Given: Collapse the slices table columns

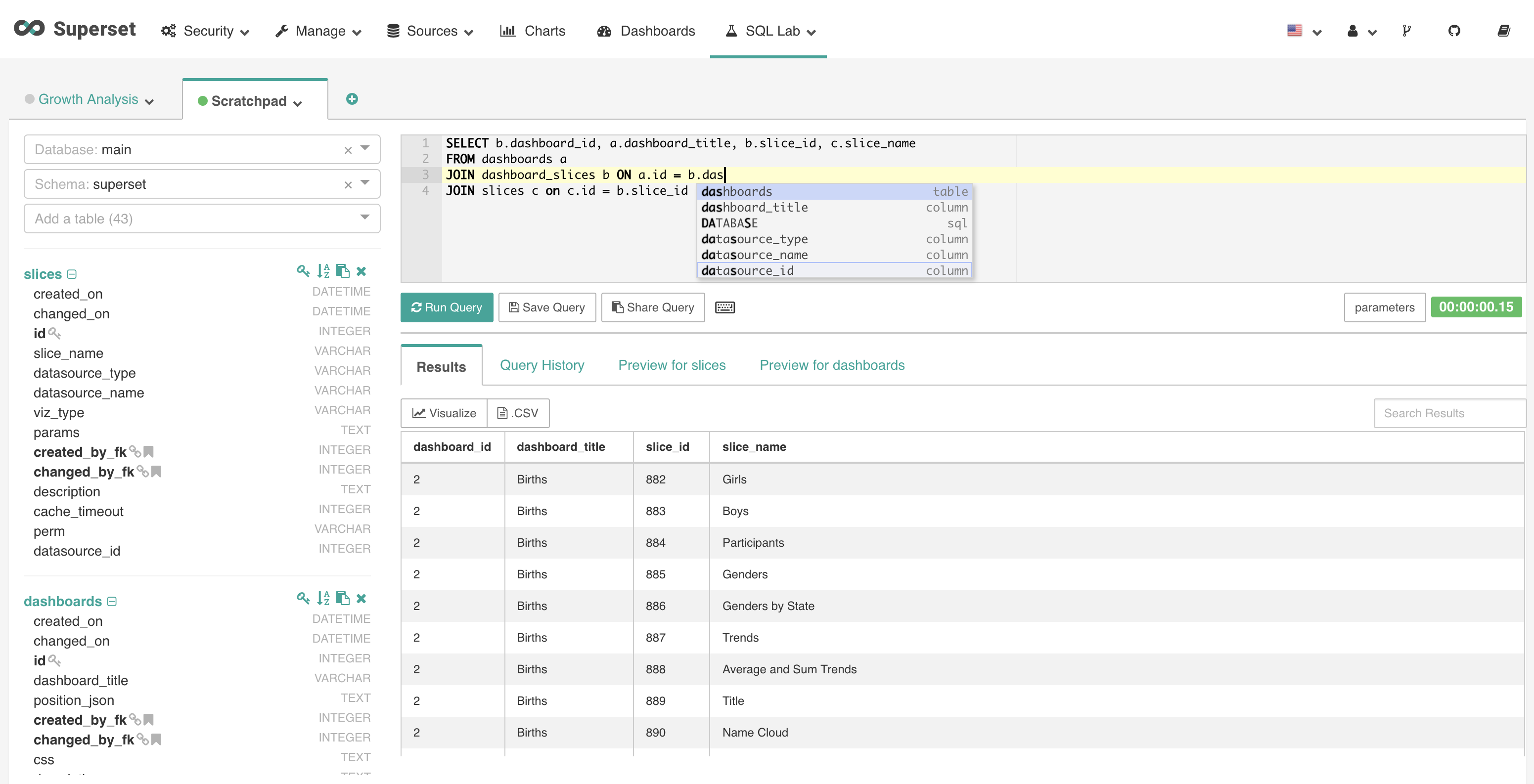Looking at the screenshot, I should point(72,274).
